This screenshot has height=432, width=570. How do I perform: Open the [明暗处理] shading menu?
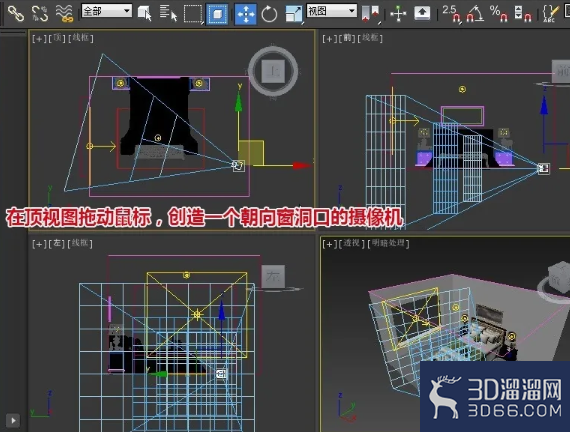coord(388,243)
